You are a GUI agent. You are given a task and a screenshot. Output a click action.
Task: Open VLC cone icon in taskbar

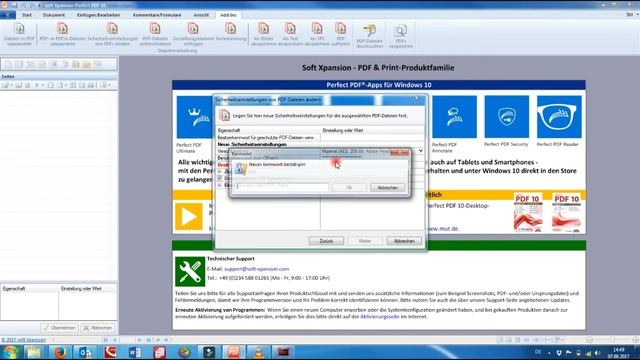[x=258, y=352]
